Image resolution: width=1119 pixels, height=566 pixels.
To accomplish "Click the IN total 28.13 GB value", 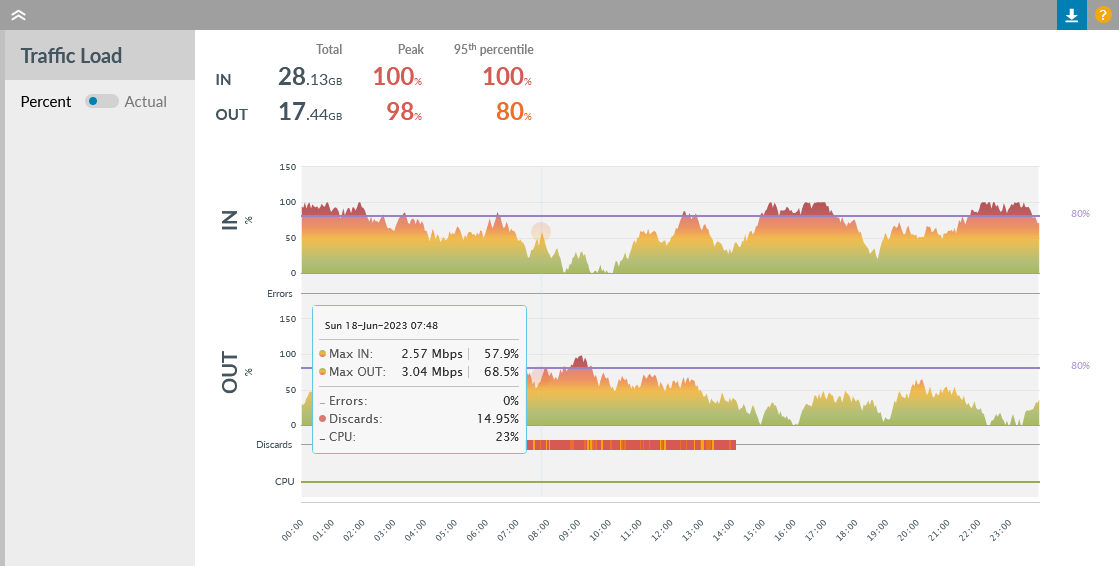I will pyautogui.click(x=309, y=77).
